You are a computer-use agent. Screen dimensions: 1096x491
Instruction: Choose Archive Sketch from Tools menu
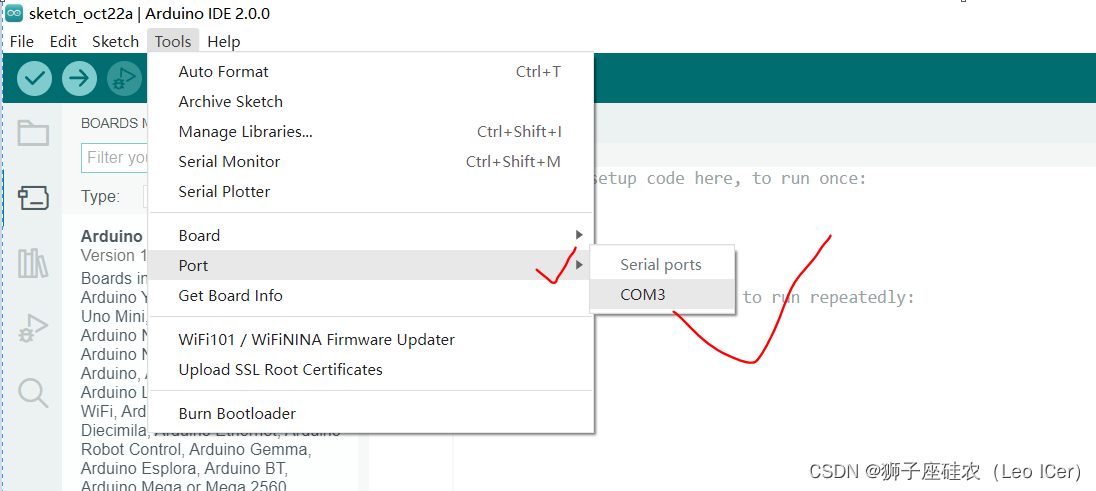point(370,101)
